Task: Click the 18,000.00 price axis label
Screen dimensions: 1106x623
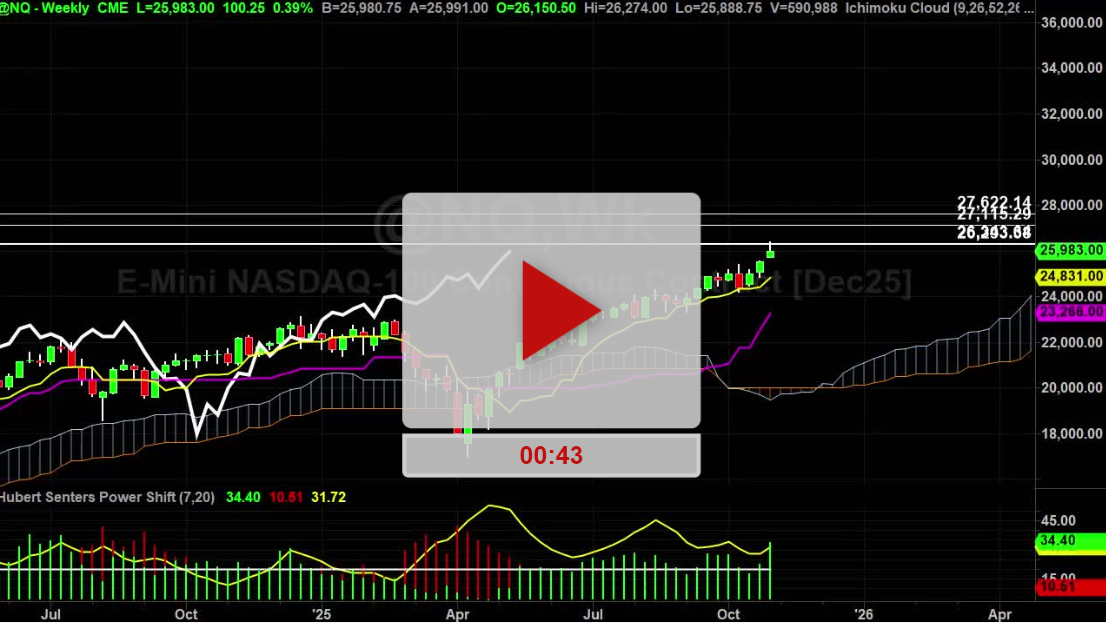Action: tap(1071, 433)
